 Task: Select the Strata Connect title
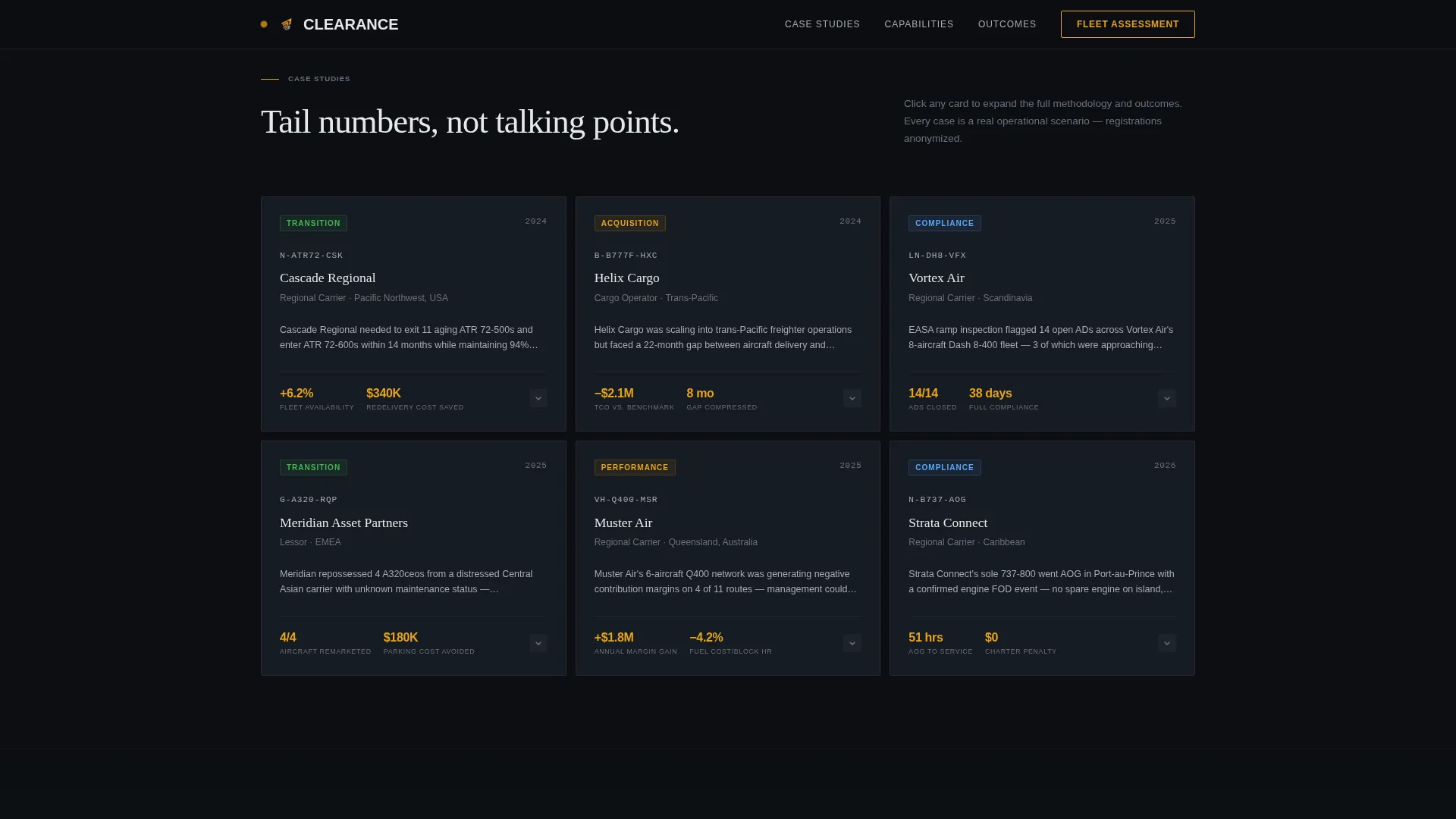(x=948, y=522)
